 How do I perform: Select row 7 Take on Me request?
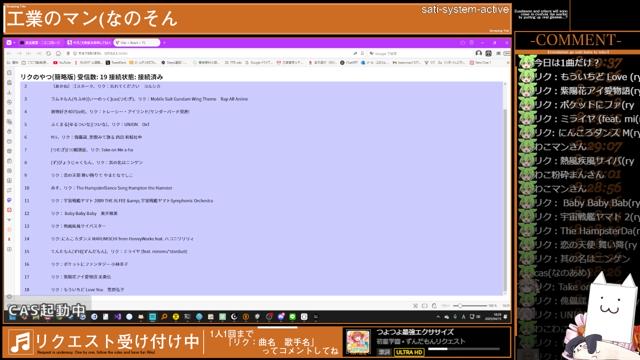pyautogui.click(x=262, y=150)
